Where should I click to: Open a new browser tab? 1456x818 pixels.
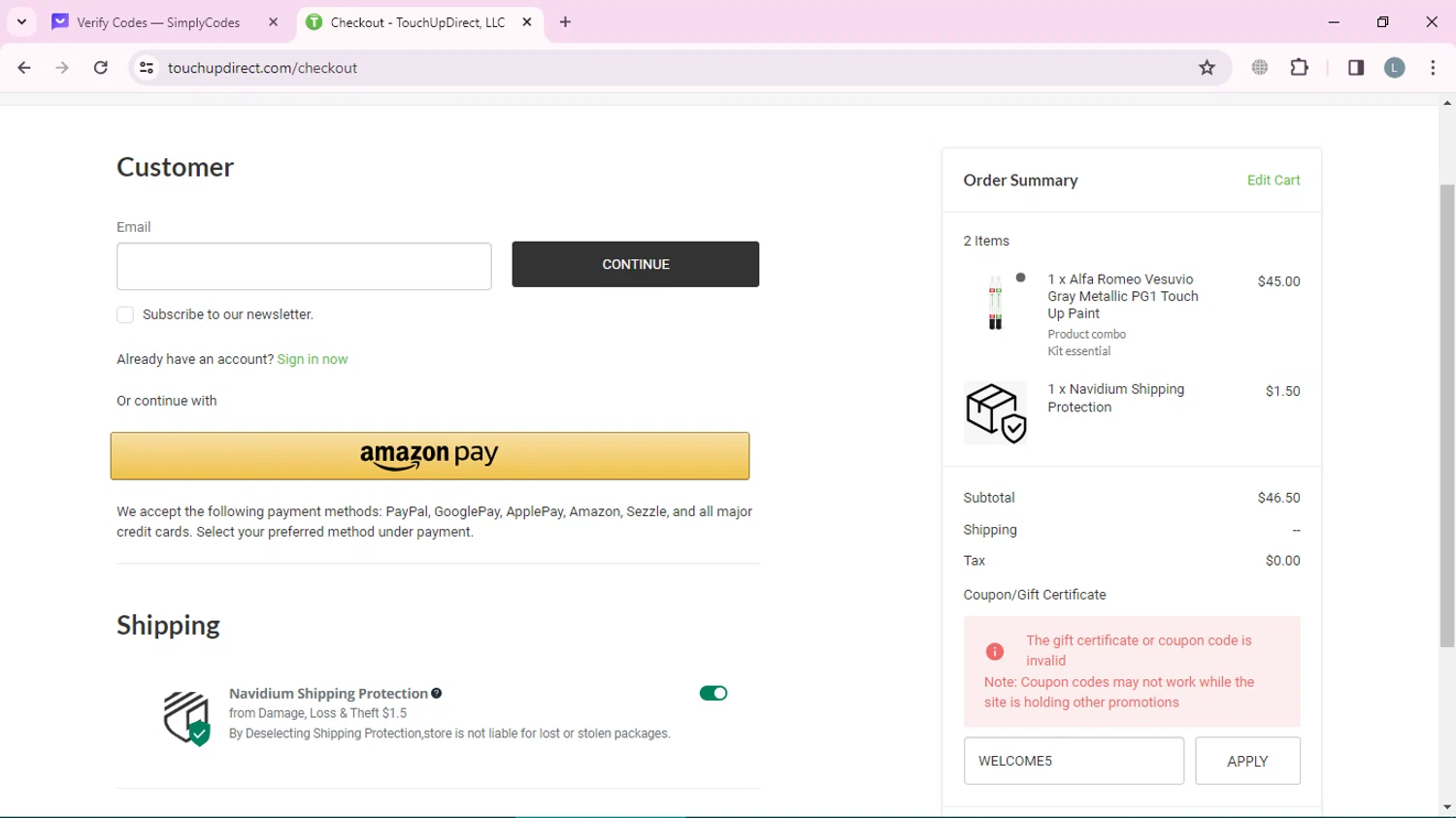coord(565,22)
